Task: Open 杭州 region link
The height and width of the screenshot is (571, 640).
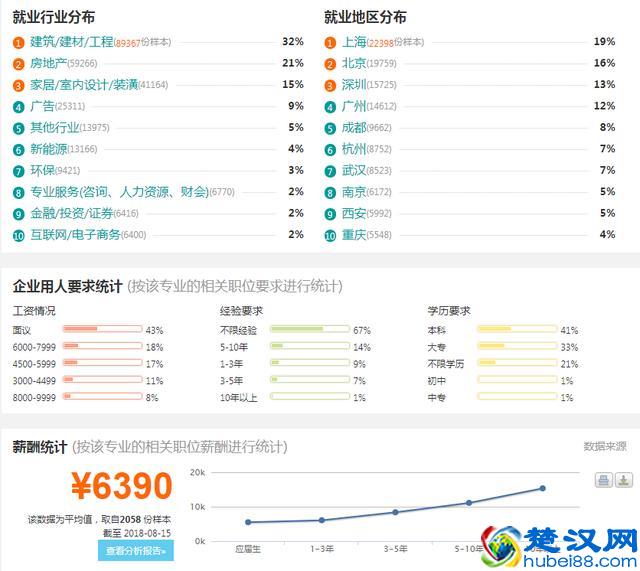Action: pyautogui.click(x=354, y=149)
